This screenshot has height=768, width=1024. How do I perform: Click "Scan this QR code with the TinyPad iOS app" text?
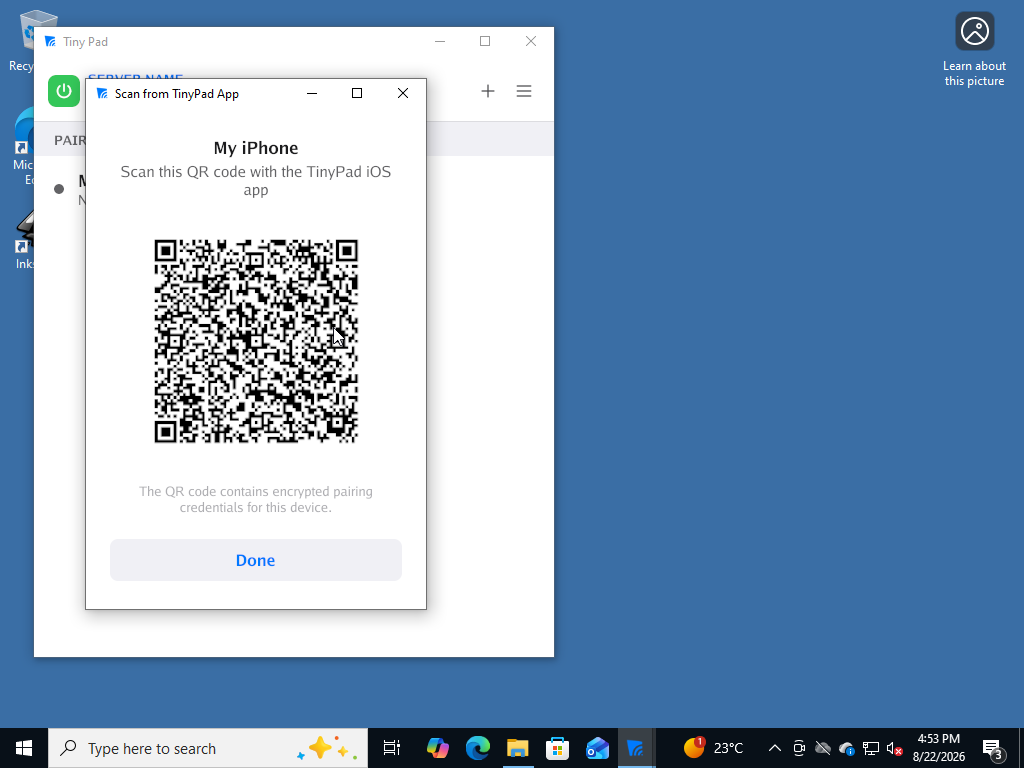256,181
